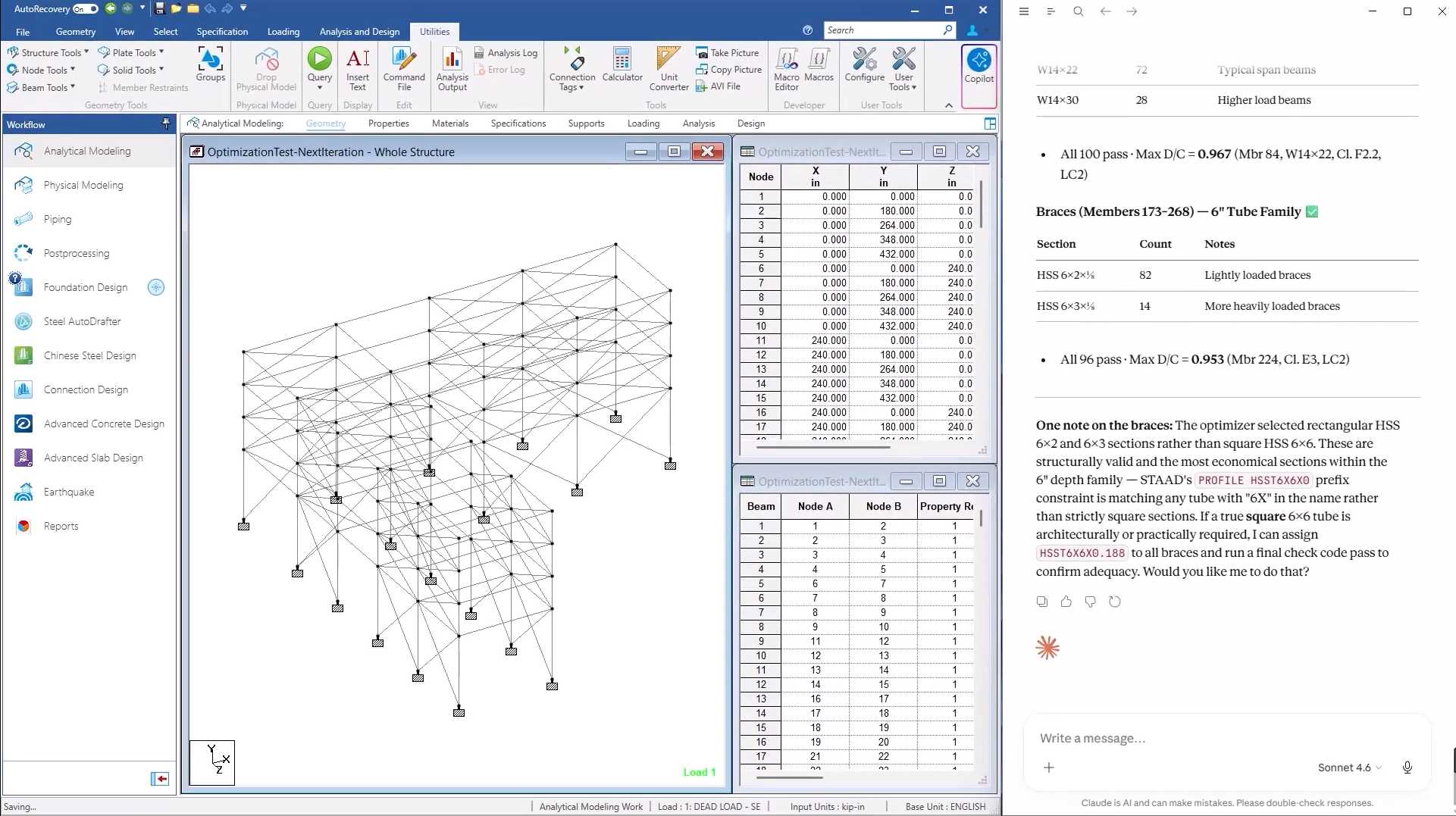Pin the Workflow panel
Screen dimensions: 1456x816
pos(167,124)
